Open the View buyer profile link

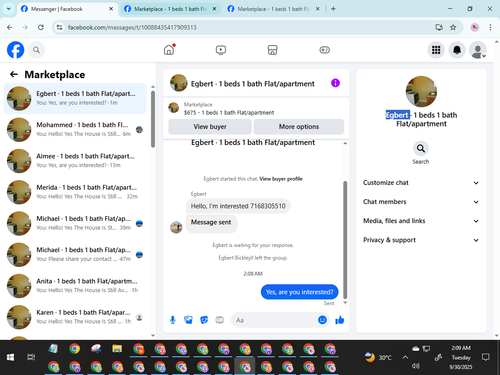click(281, 179)
